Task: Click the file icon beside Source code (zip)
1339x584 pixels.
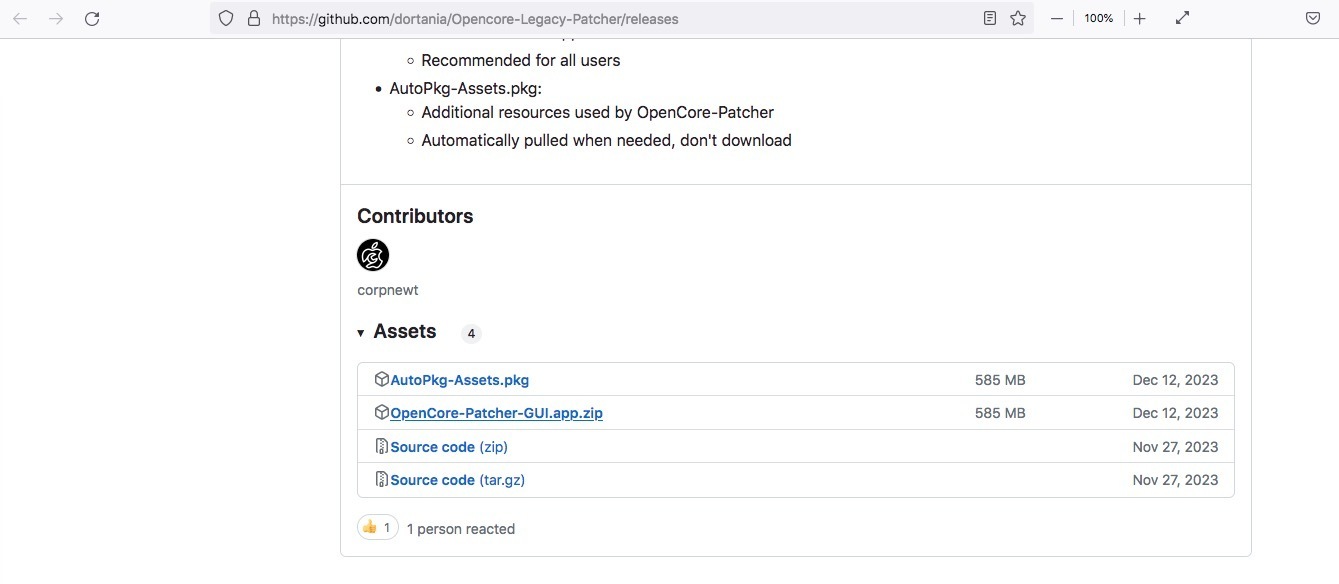Action: (x=381, y=447)
